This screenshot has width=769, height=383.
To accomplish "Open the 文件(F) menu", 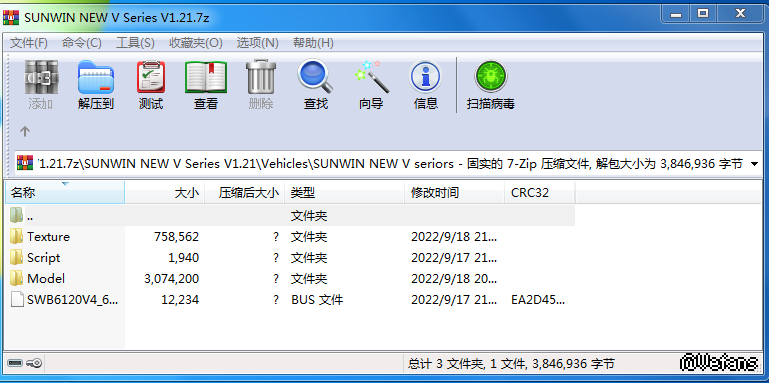I will point(29,43).
